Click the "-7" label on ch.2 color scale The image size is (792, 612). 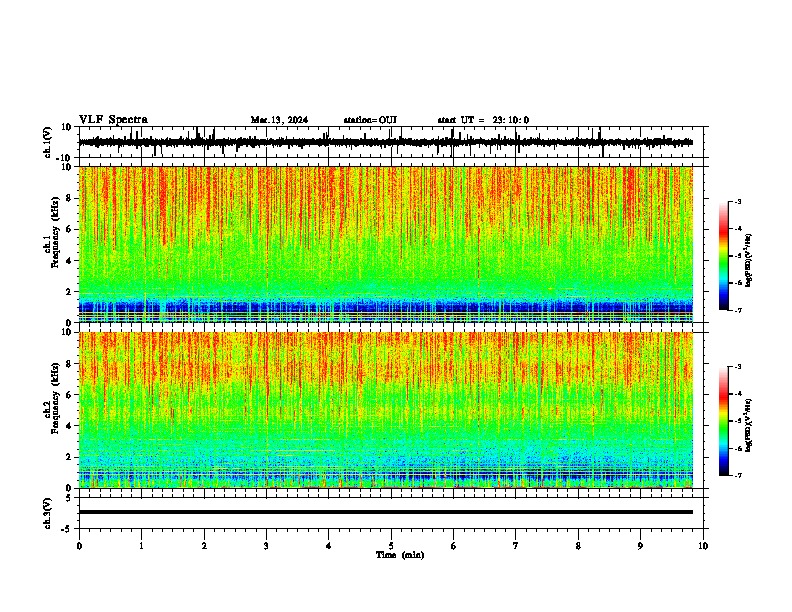[738, 475]
